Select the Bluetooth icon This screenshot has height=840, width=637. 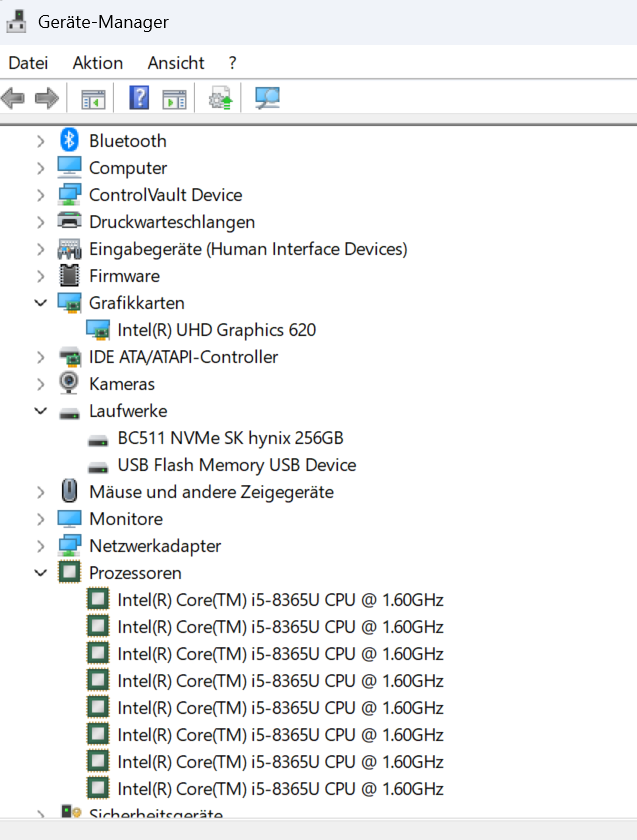pyautogui.click(x=69, y=140)
